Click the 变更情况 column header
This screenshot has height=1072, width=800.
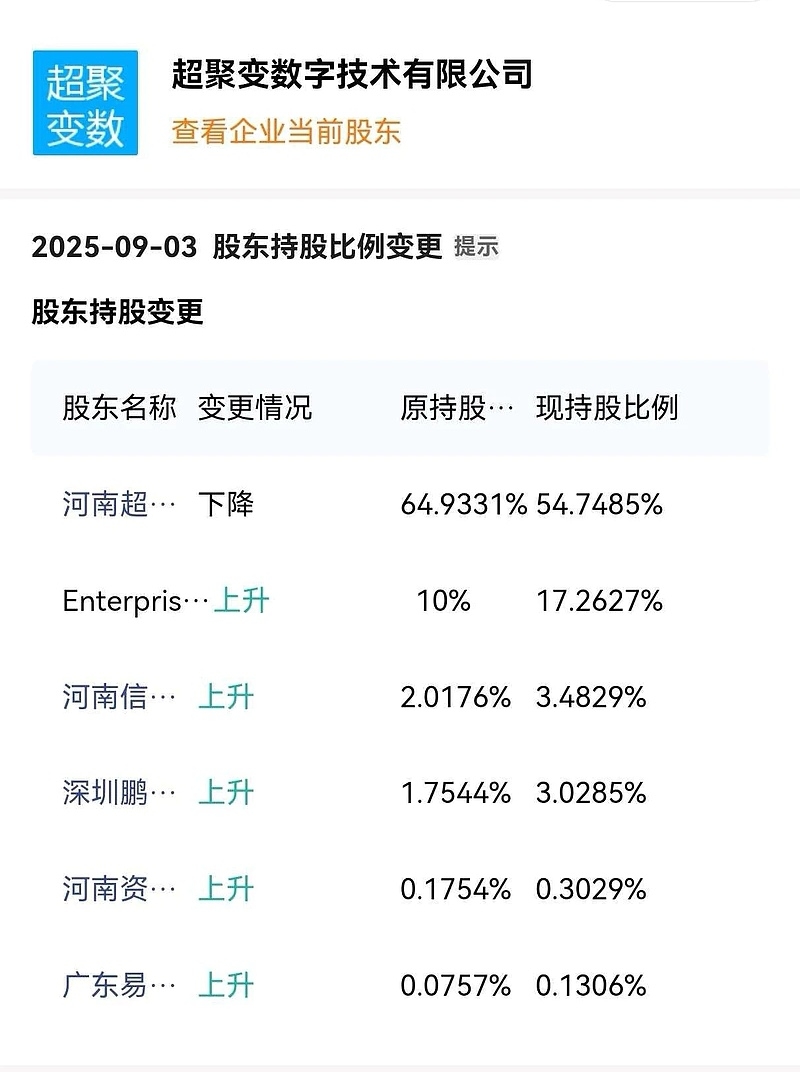255,407
